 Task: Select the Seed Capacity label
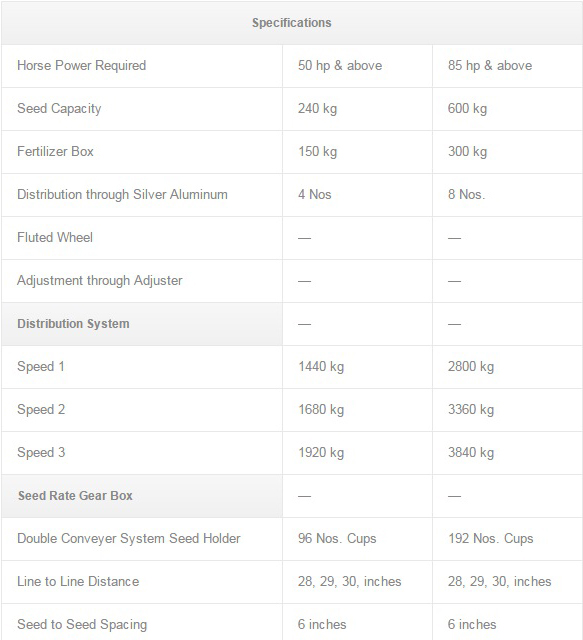pos(59,109)
